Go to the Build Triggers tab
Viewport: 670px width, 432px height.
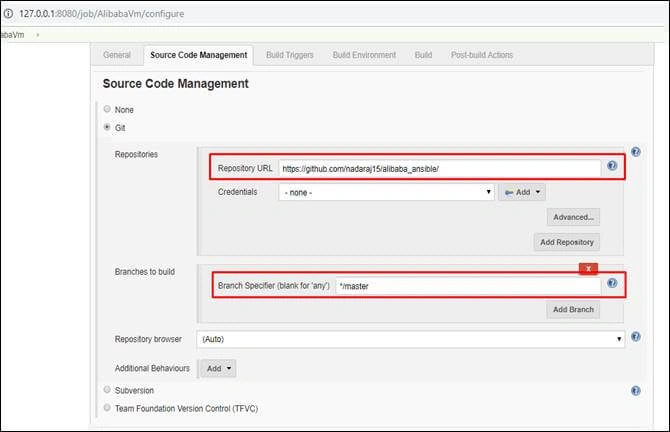pyautogui.click(x=290, y=55)
